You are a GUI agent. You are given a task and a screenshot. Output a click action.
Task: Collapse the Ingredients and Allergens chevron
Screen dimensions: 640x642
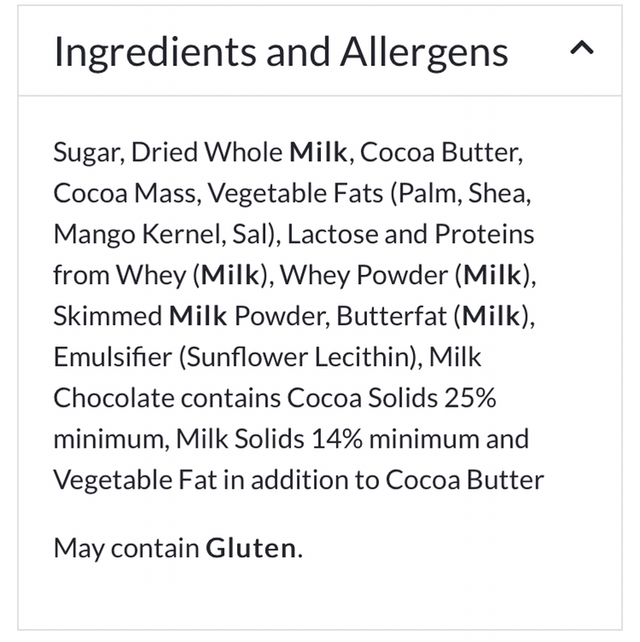click(581, 48)
